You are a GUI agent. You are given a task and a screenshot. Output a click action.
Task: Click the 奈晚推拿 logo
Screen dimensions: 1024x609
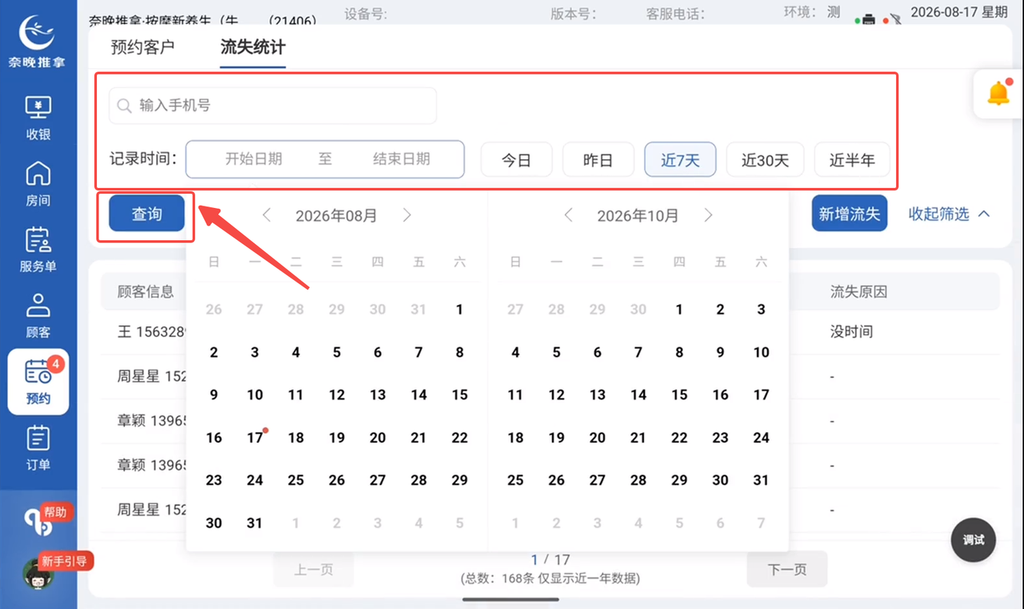tap(37, 40)
